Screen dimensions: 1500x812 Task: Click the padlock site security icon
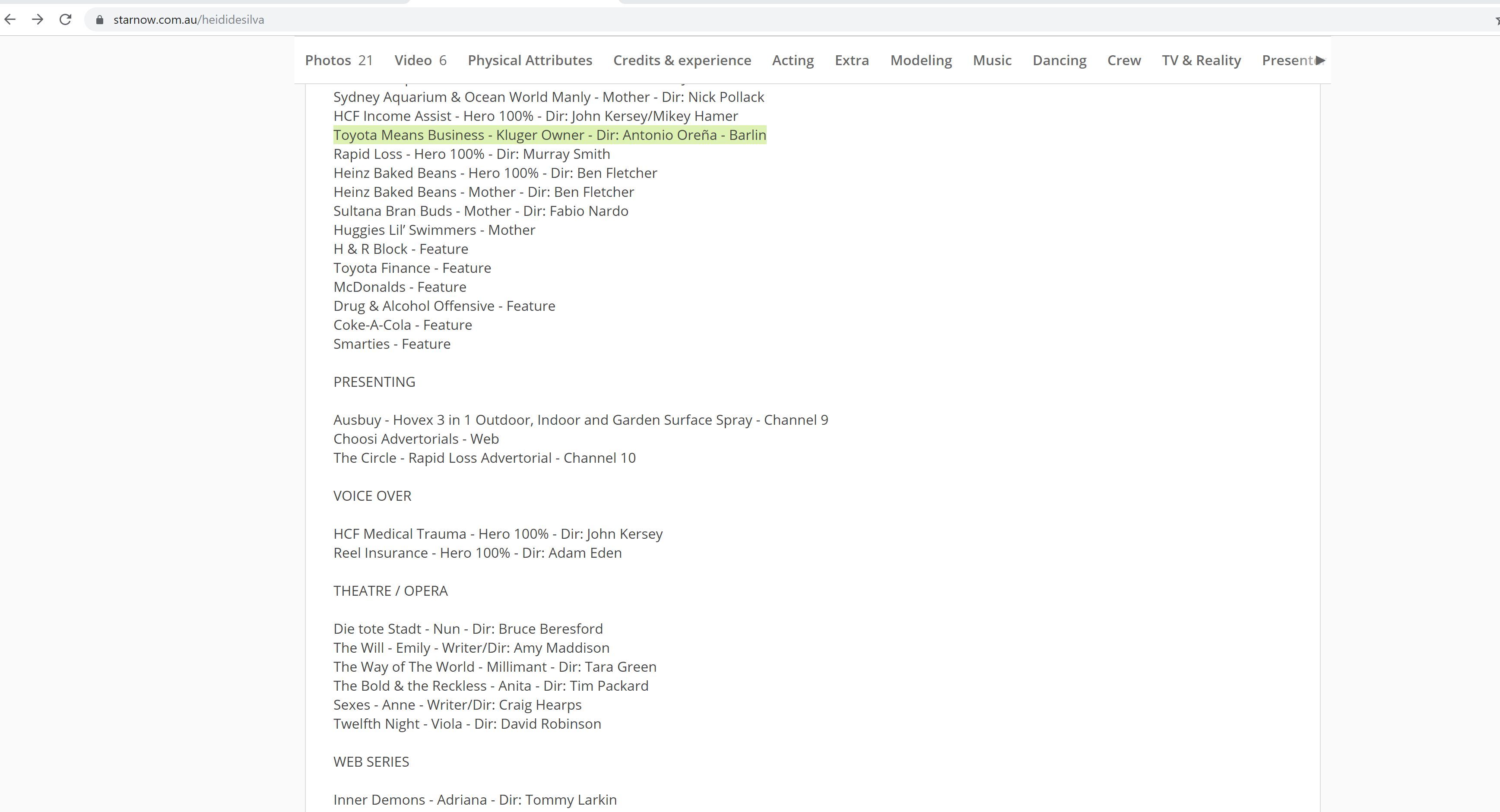tap(100, 20)
